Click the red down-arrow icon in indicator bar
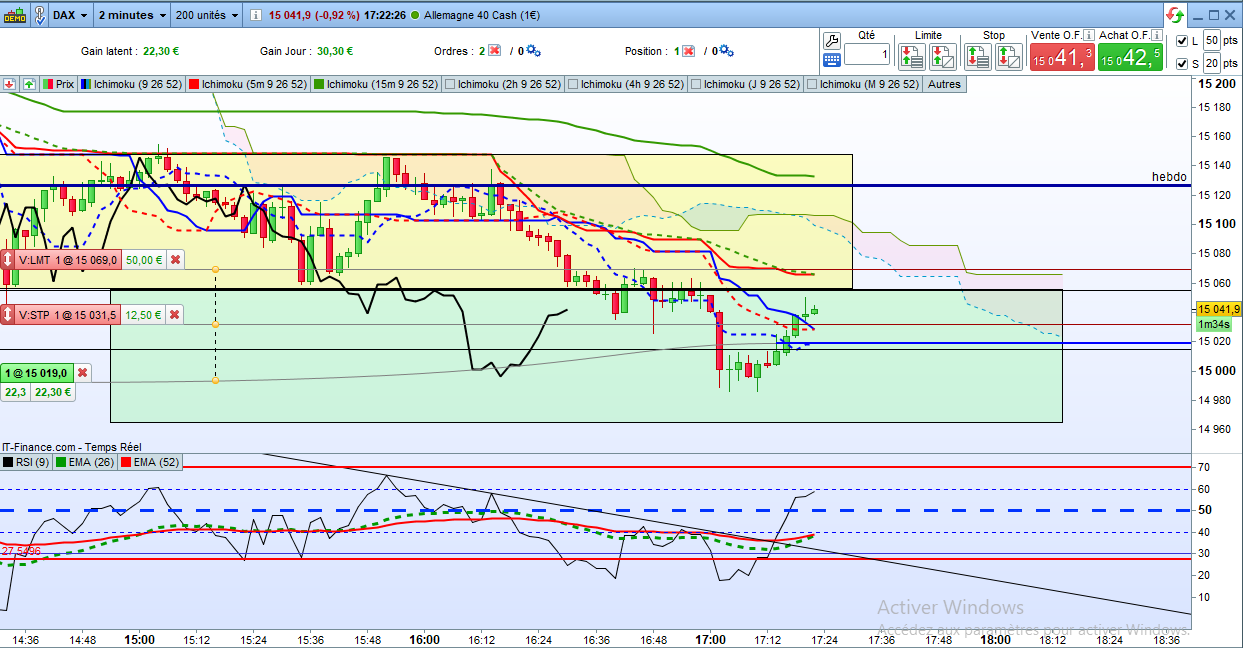This screenshot has height=648, width=1243. coord(9,84)
